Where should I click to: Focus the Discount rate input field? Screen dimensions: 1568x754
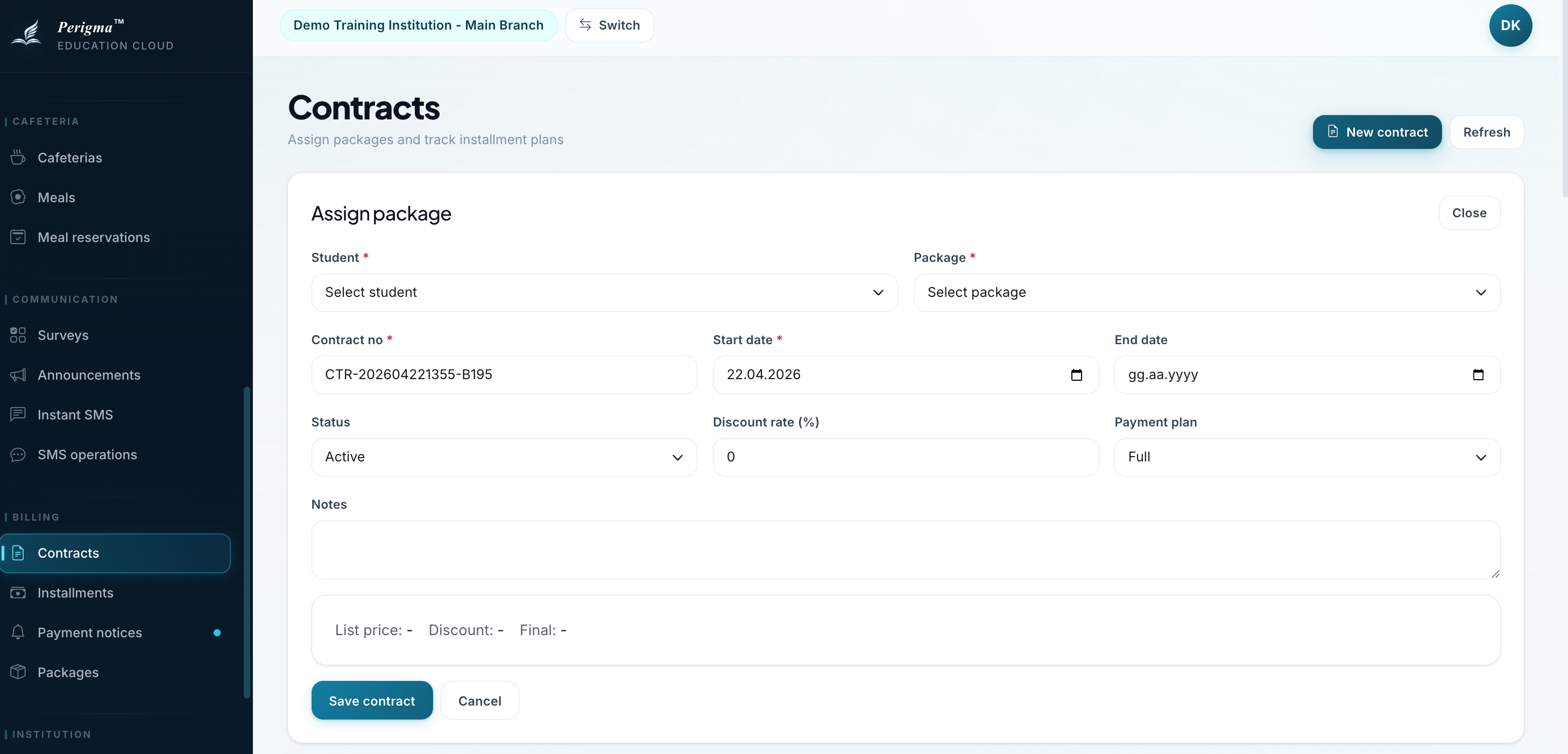(905, 457)
